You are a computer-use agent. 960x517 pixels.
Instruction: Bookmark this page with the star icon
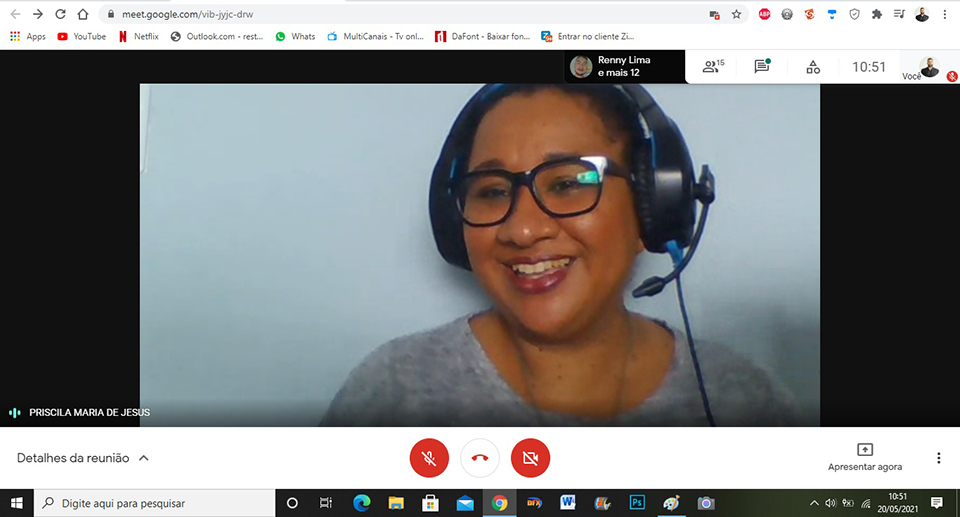pos(737,15)
